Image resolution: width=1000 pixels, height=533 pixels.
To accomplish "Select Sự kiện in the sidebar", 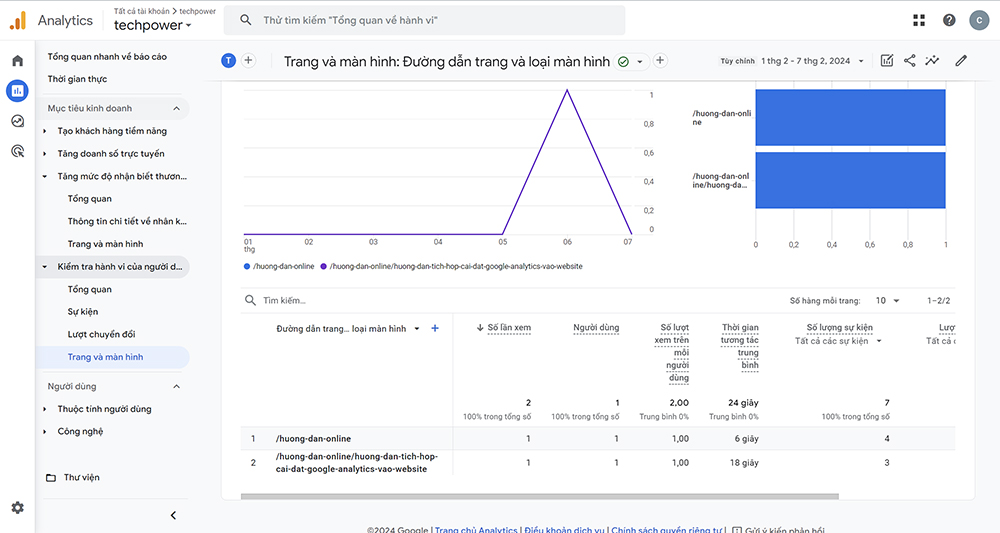I will [x=82, y=312].
